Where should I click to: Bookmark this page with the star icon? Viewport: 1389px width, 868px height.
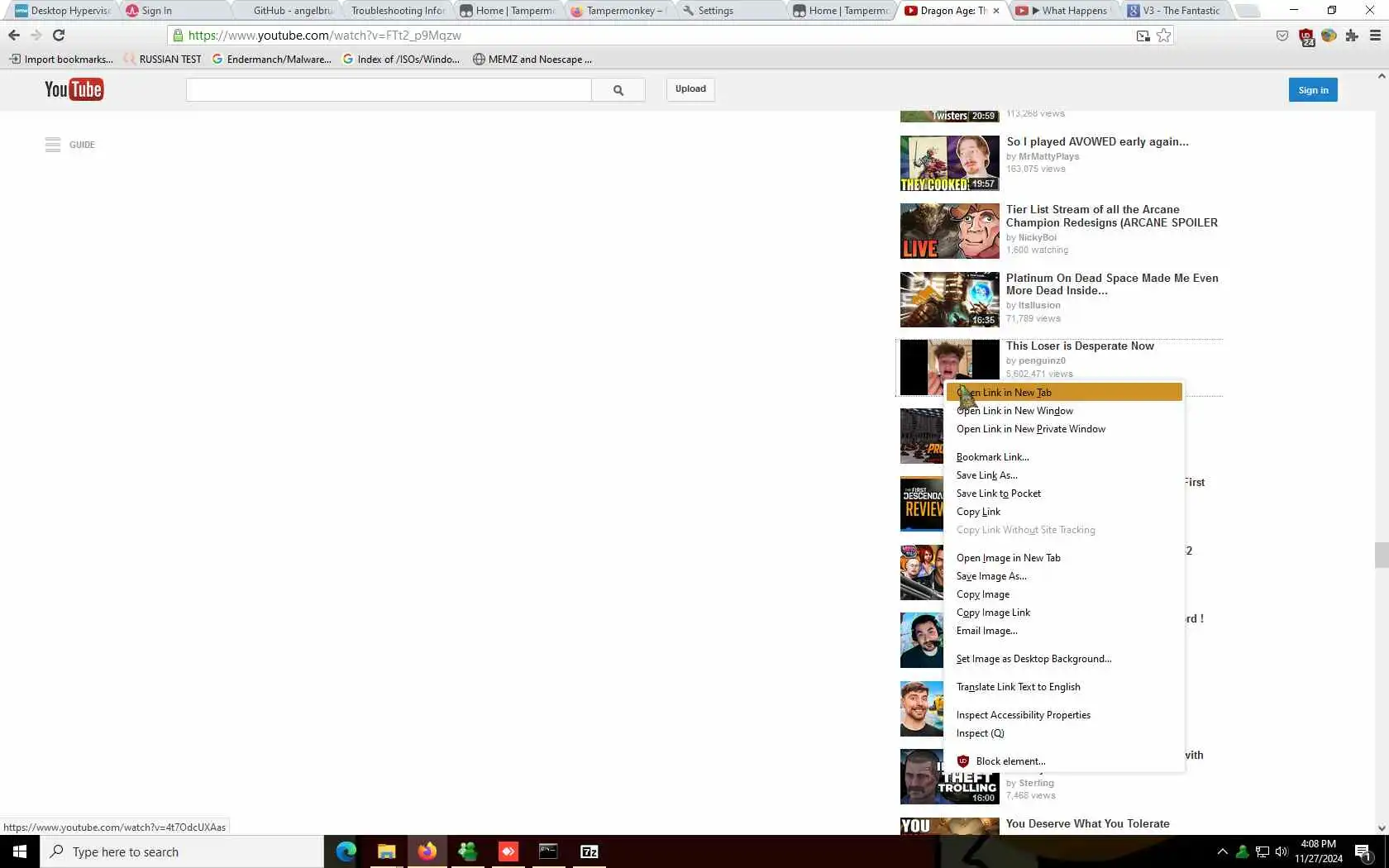[x=1164, y=36]
